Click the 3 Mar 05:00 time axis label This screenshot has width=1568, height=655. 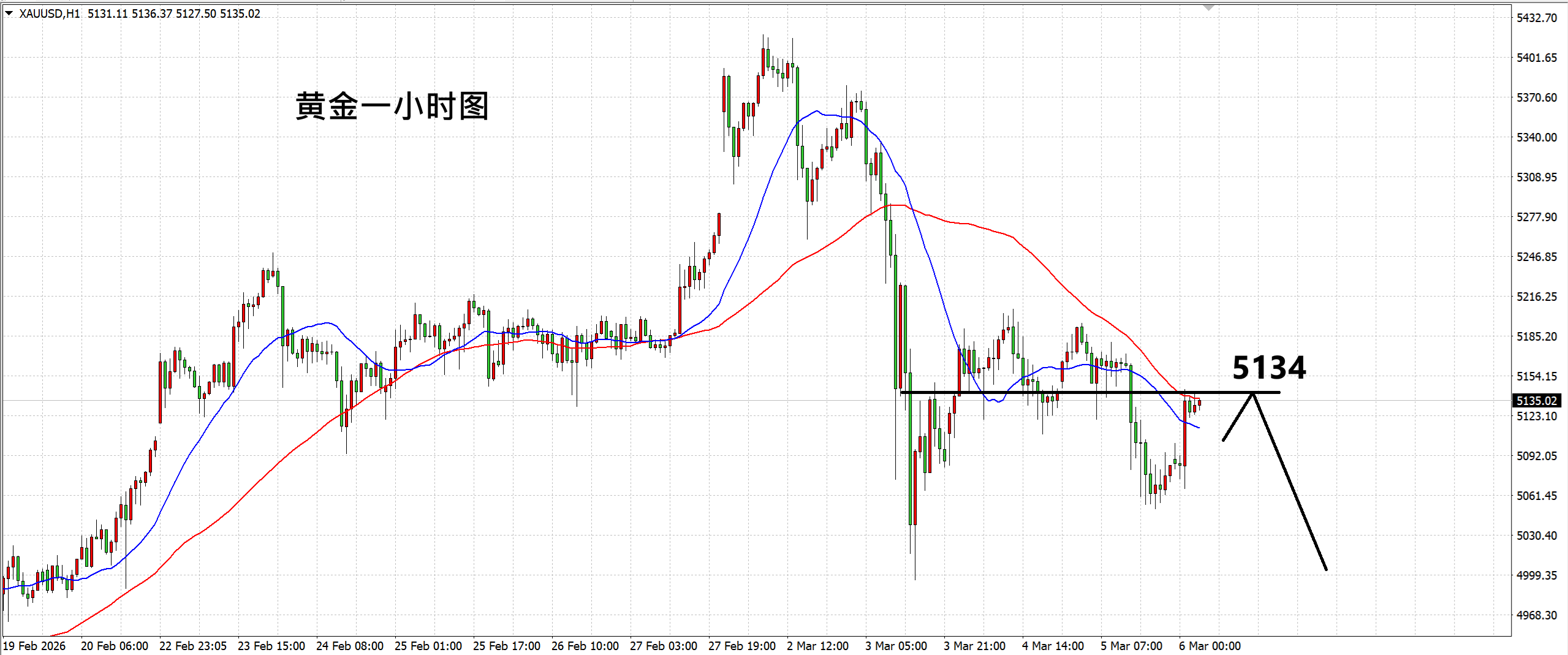tap(896, 646)
